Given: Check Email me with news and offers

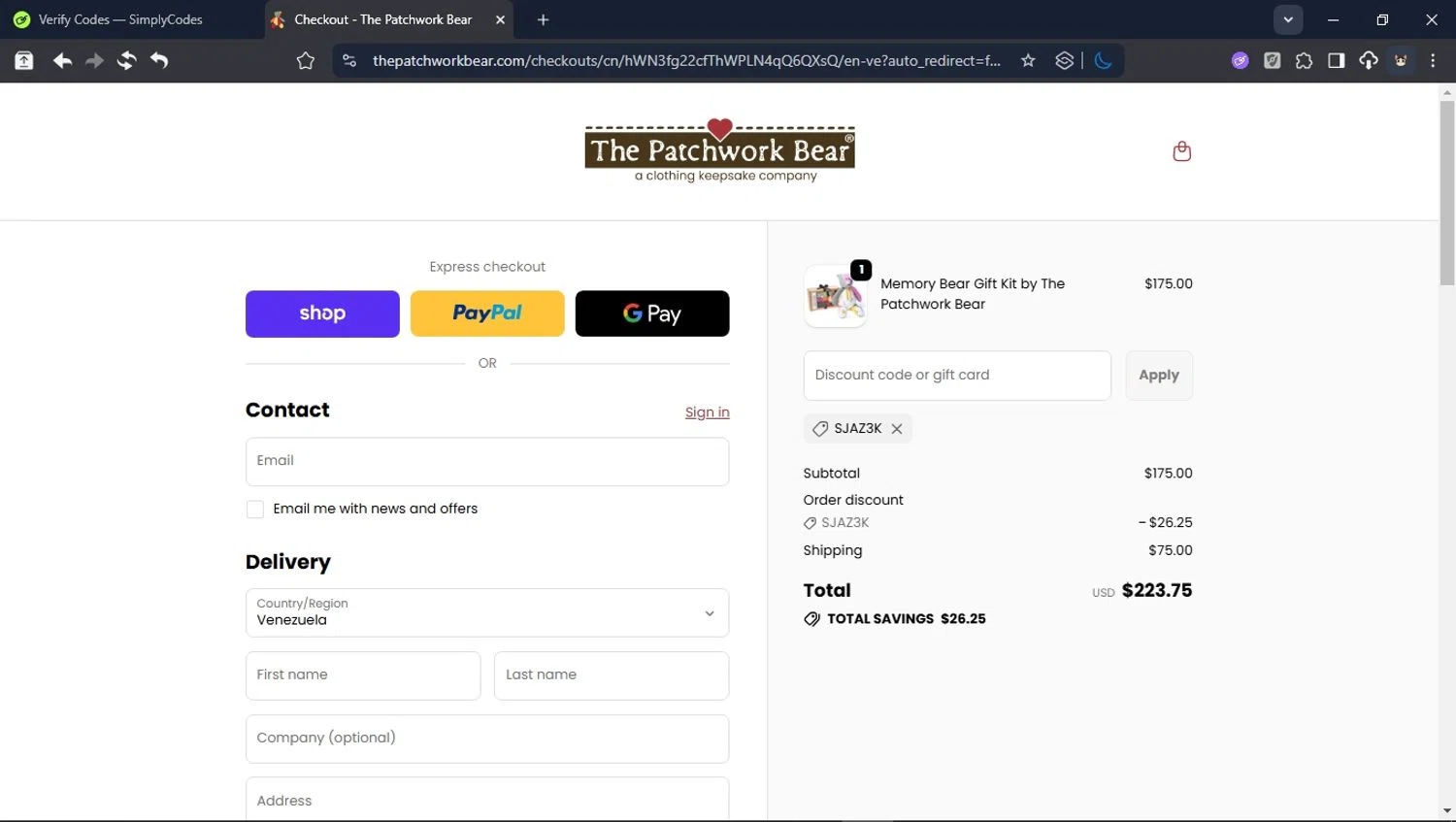Looking at the screenshot, I should click(x=255, y=510).
